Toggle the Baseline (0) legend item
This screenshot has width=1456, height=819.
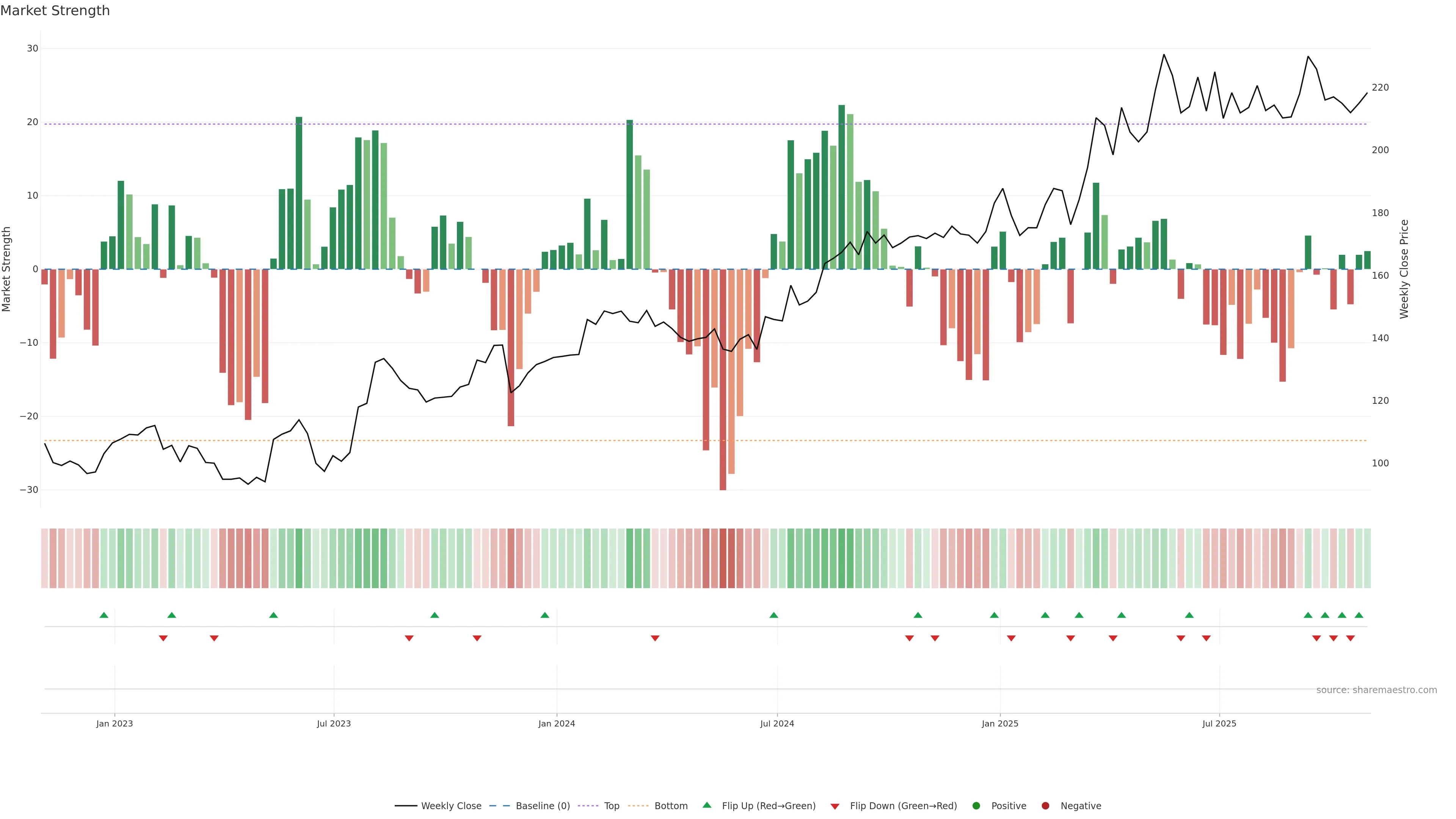(542, 805)
